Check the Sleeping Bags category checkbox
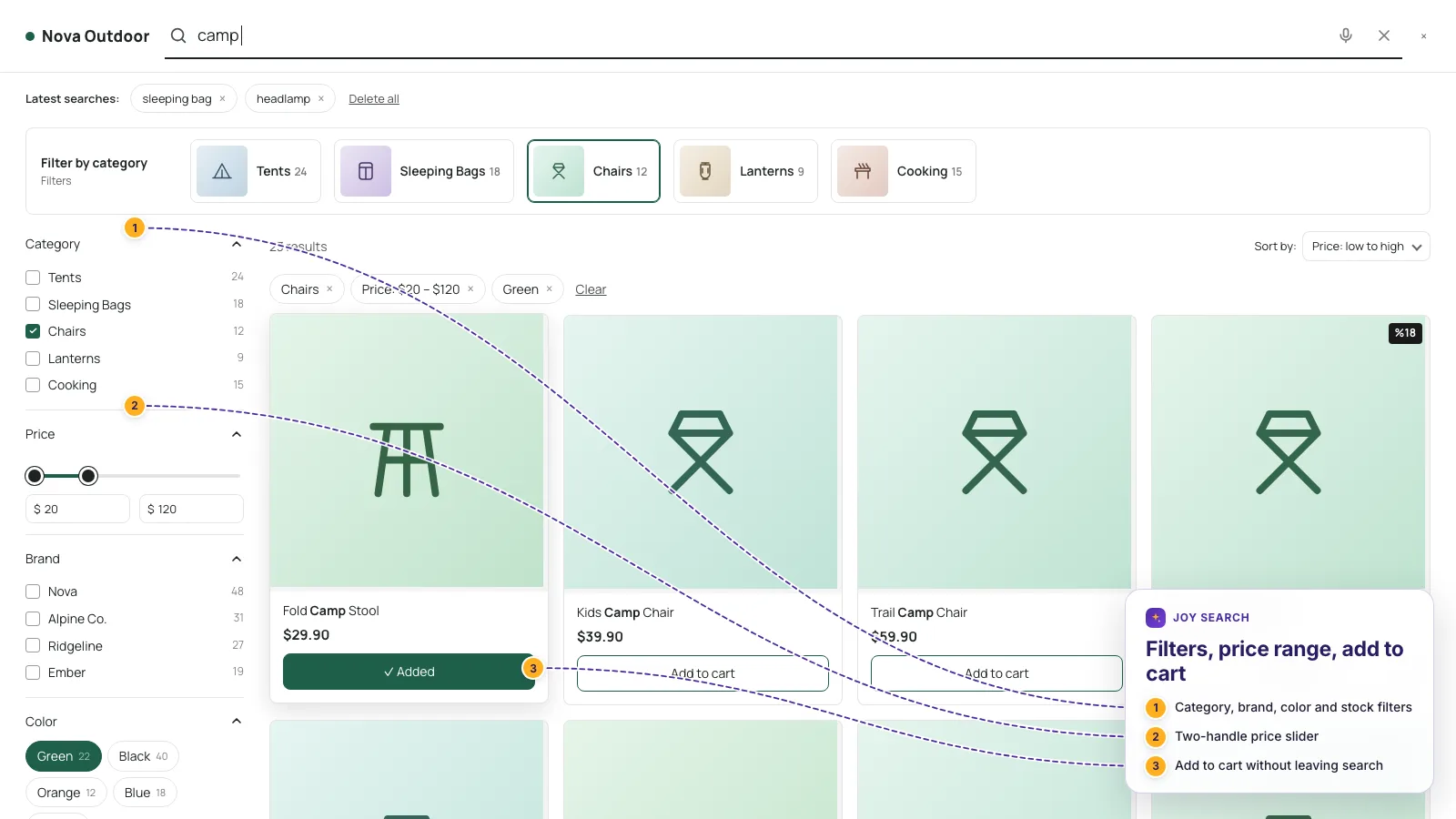This screenshot has height=819, width=1456. (x=33, y=304)
